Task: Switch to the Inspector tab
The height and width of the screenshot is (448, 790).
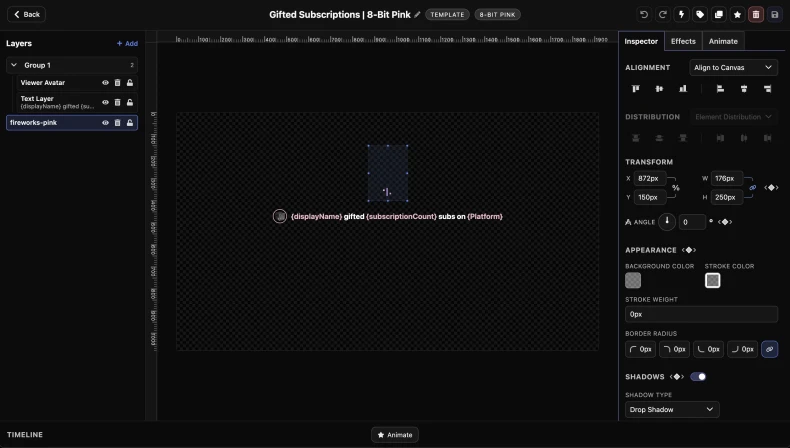Action: tap(641, 41)
